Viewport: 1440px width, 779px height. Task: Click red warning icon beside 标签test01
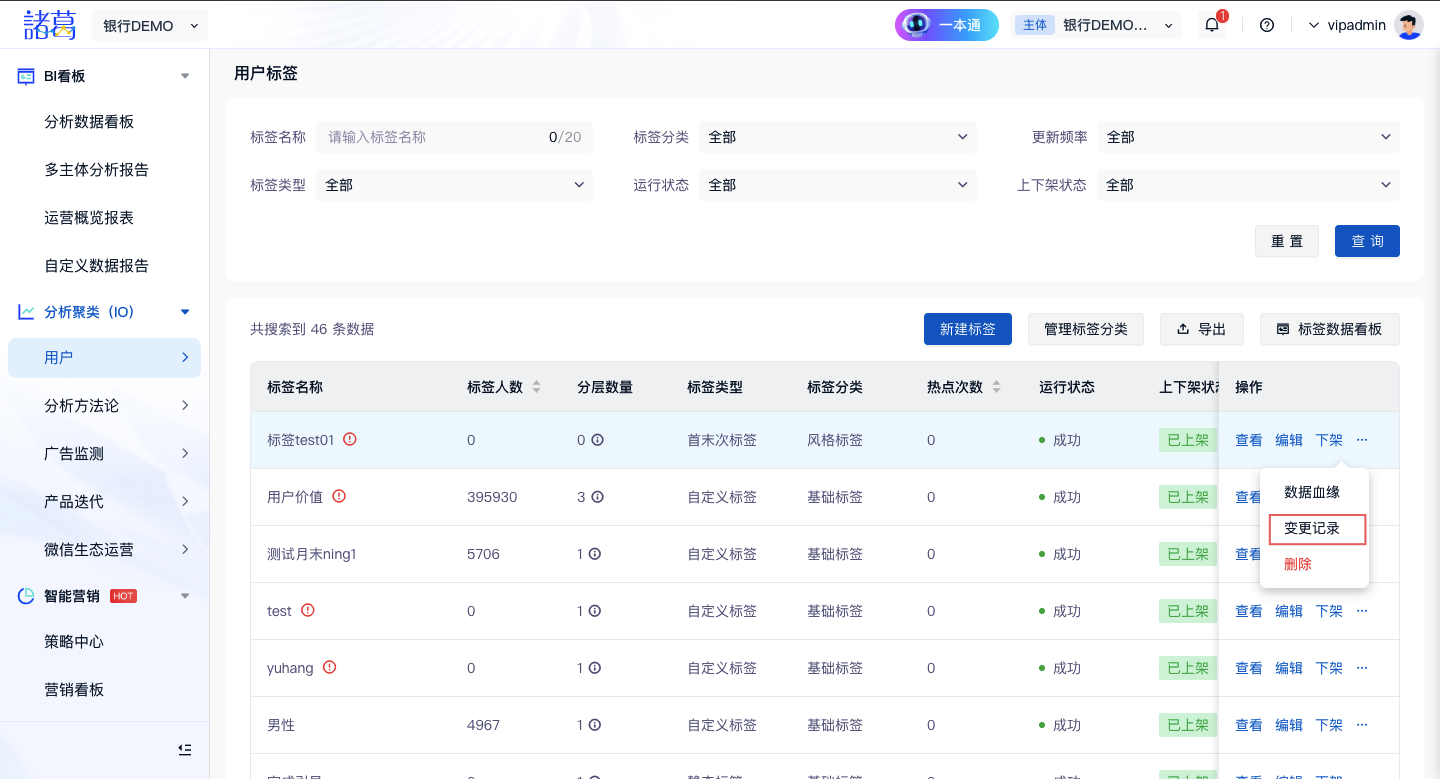[350, 439]
